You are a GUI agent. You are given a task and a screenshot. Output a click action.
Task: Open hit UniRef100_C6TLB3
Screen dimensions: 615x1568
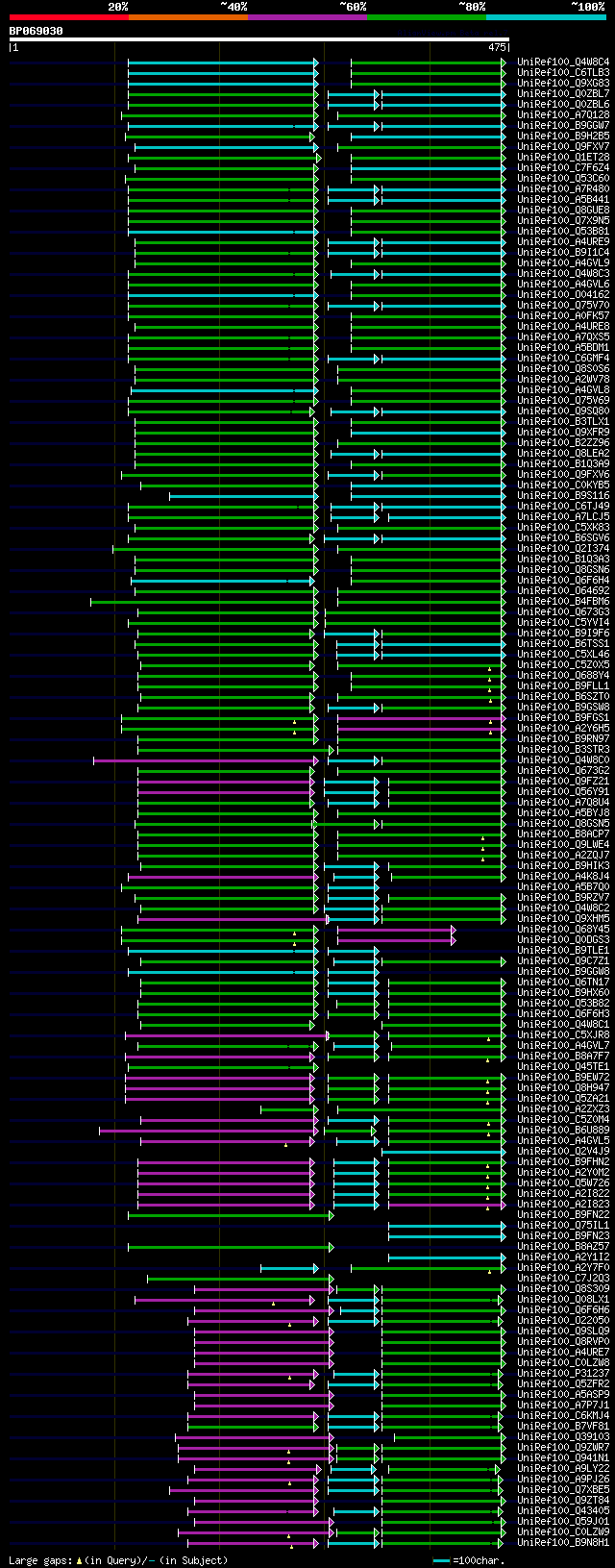[x=563, y=72]
